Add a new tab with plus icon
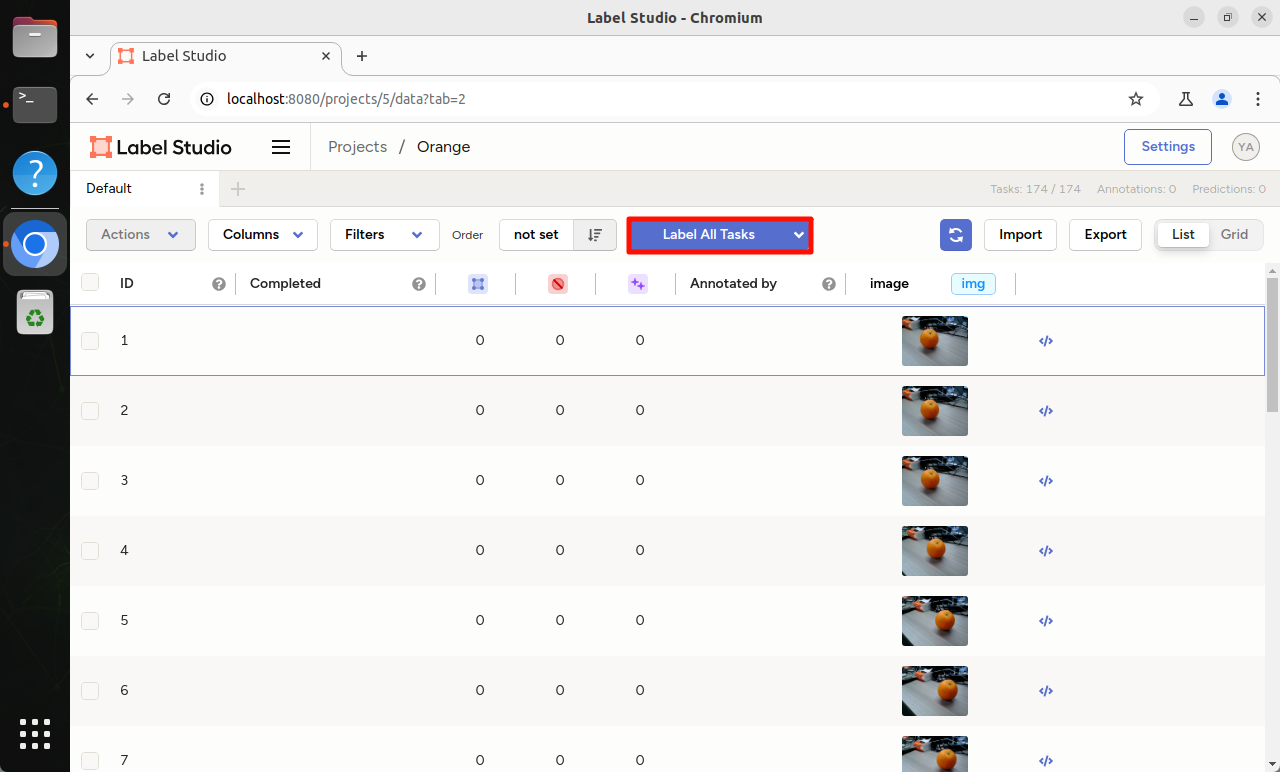Screen dimensions: 1280x772 [x=238, y=189]
